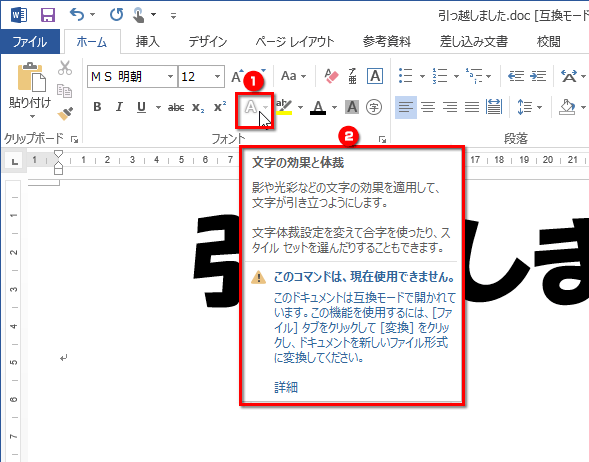Toggle underline formatting
The image size is (589, 462).
[x=141, y=107]
